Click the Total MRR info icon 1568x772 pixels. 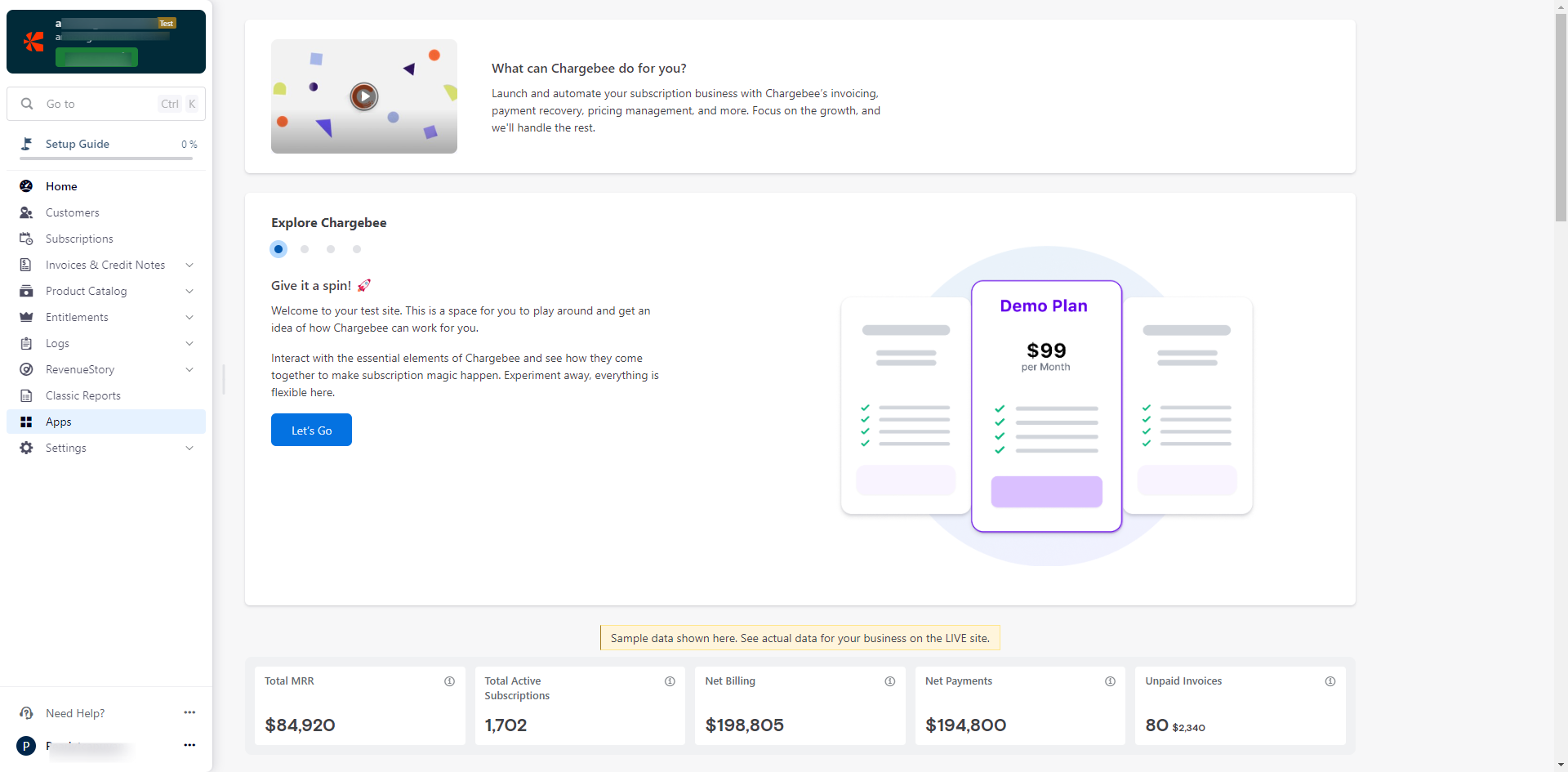[449, 681]
